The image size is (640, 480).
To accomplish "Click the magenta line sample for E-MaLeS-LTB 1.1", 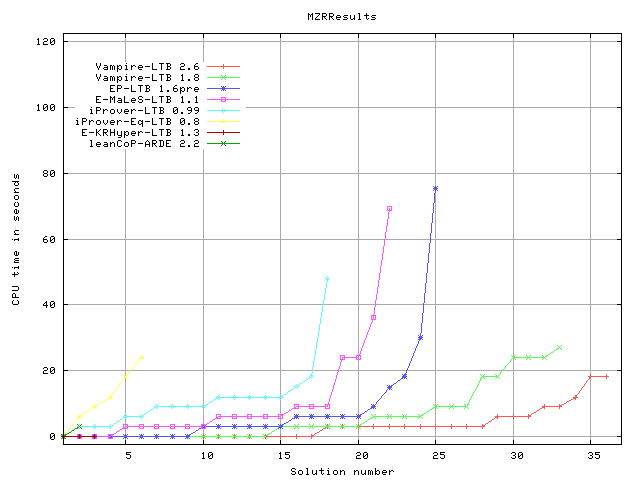I will (x=223, y=99).
